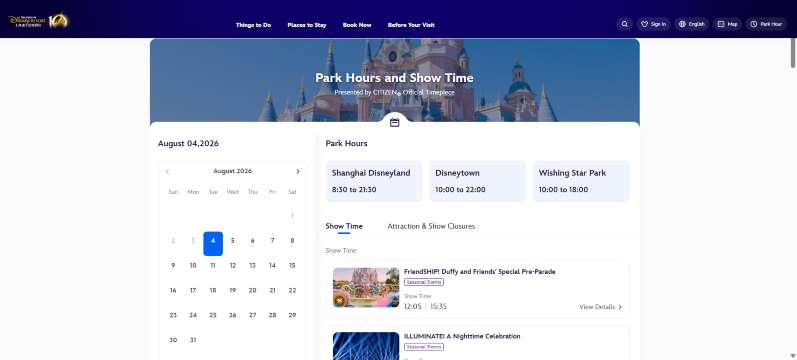The width and height of the screenshot is (797, 360).
Task: Select August 24 in calendar
Action: tap(193, 315)
